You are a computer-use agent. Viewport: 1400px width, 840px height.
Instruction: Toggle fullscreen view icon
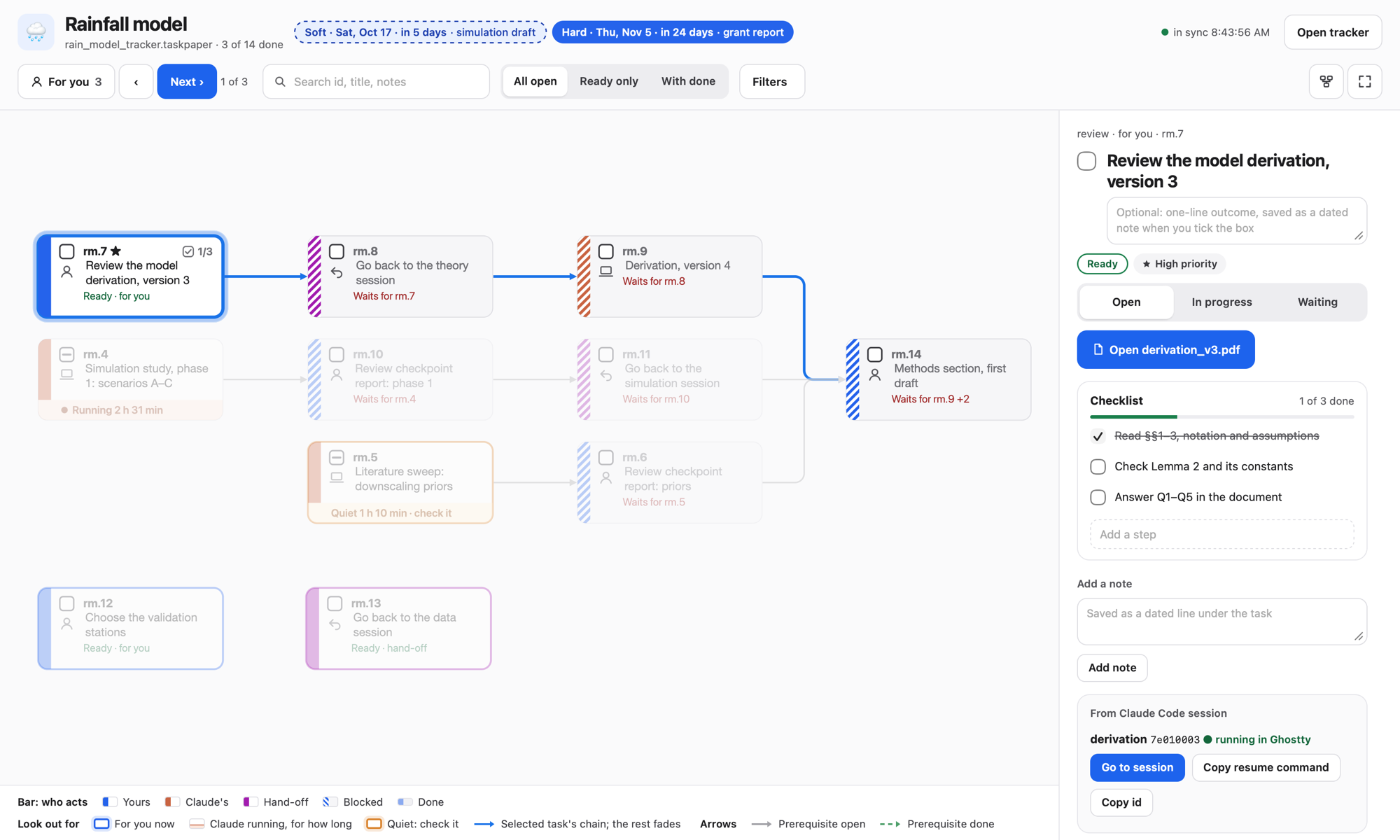[1364, 81]
